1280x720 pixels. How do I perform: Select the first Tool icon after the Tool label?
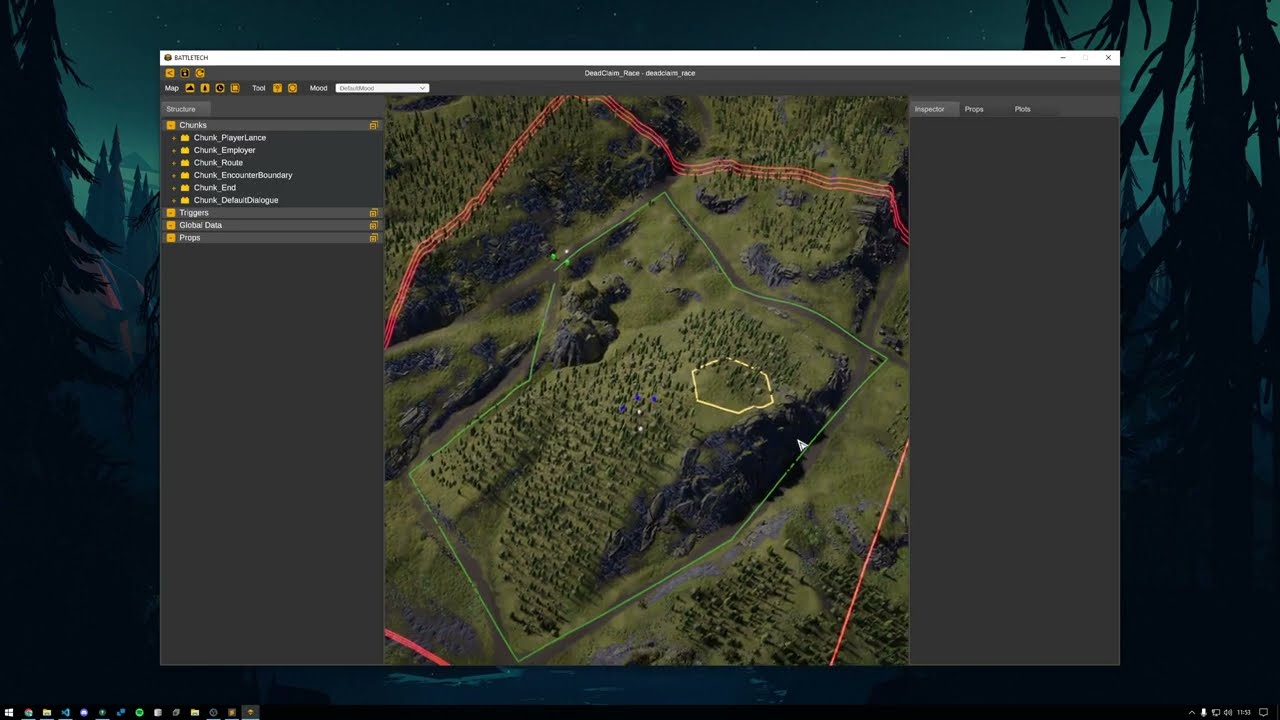tap(277, 88)
